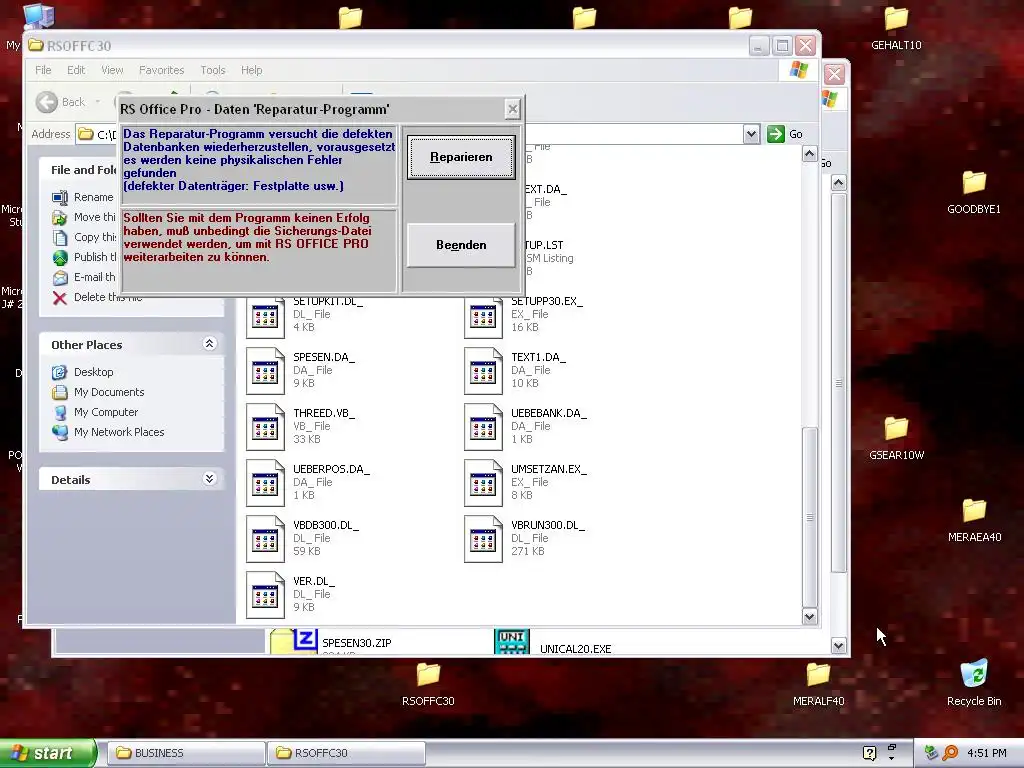This screenshot has width=1024, height=768.
Task: Select the VBRUN300.DL_ file icon
Action: pyautogui.click(x=483, y=539)
